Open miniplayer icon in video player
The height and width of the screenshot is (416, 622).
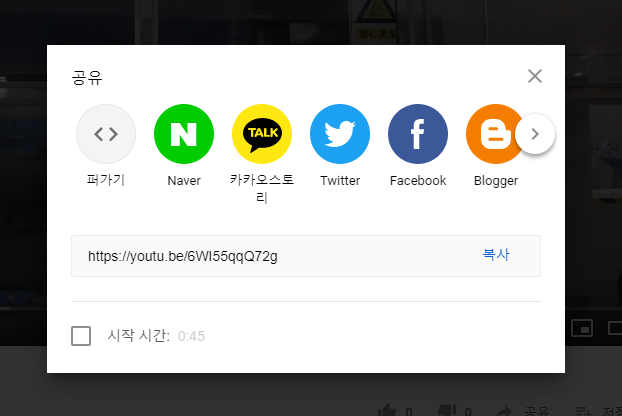[582, 328]
